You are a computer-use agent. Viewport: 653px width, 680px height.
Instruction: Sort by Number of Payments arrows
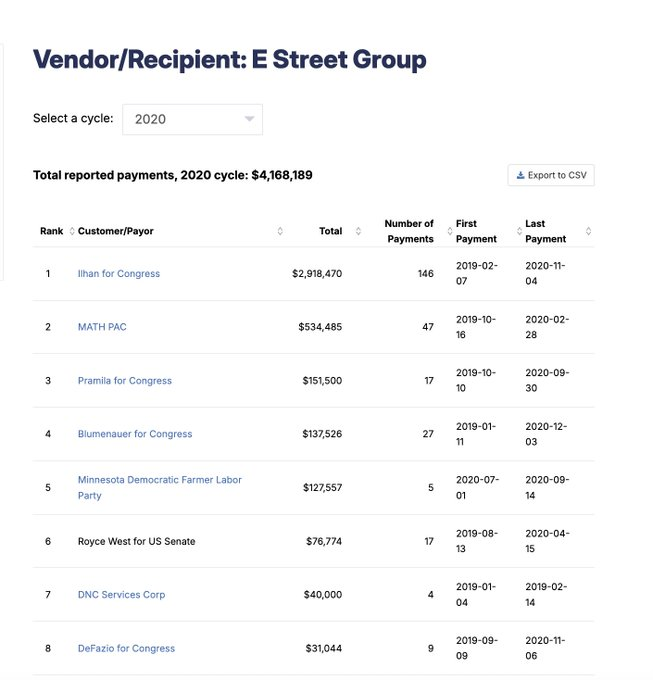click(x=450, y=231)
